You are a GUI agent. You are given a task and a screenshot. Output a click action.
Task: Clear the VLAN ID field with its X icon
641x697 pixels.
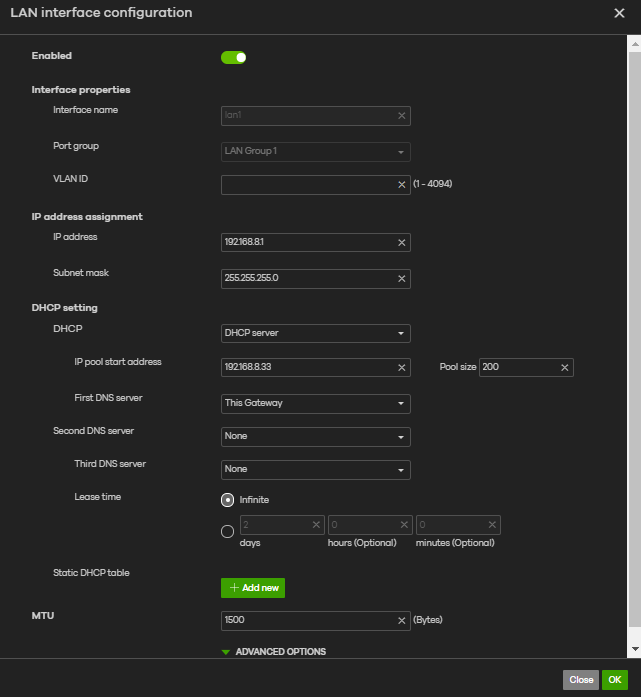402,185
